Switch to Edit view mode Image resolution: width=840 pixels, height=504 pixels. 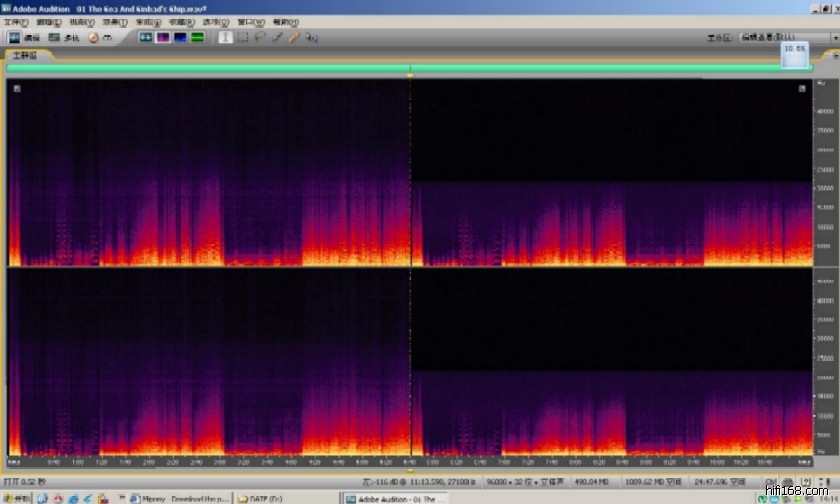(x=24, y=37)
